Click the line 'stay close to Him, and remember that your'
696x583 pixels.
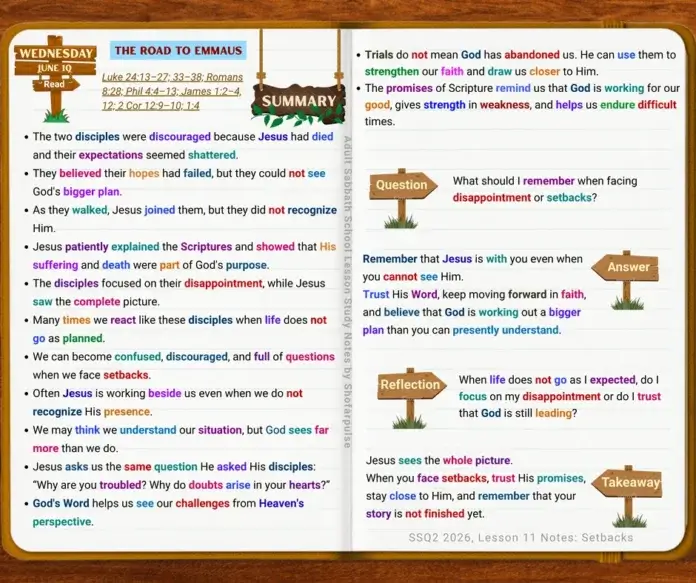tap(471, 496)
